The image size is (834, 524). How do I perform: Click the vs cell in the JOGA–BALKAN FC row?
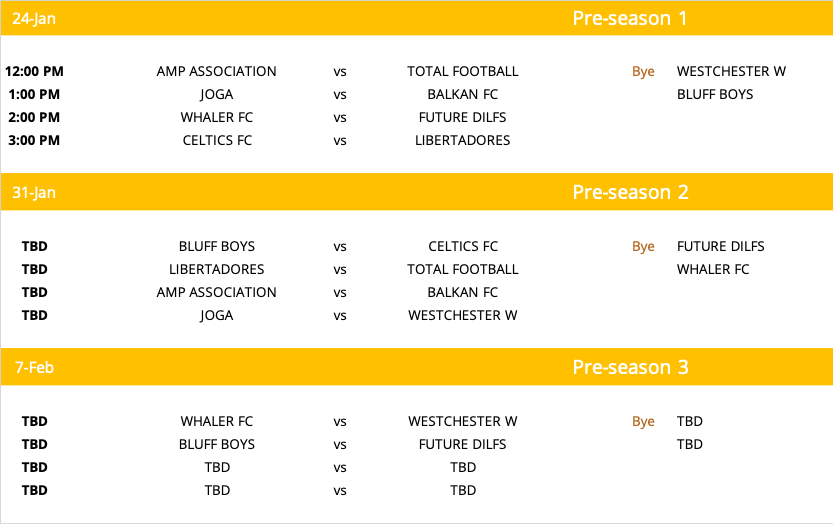pyautogui.click(x=340, y=95)
